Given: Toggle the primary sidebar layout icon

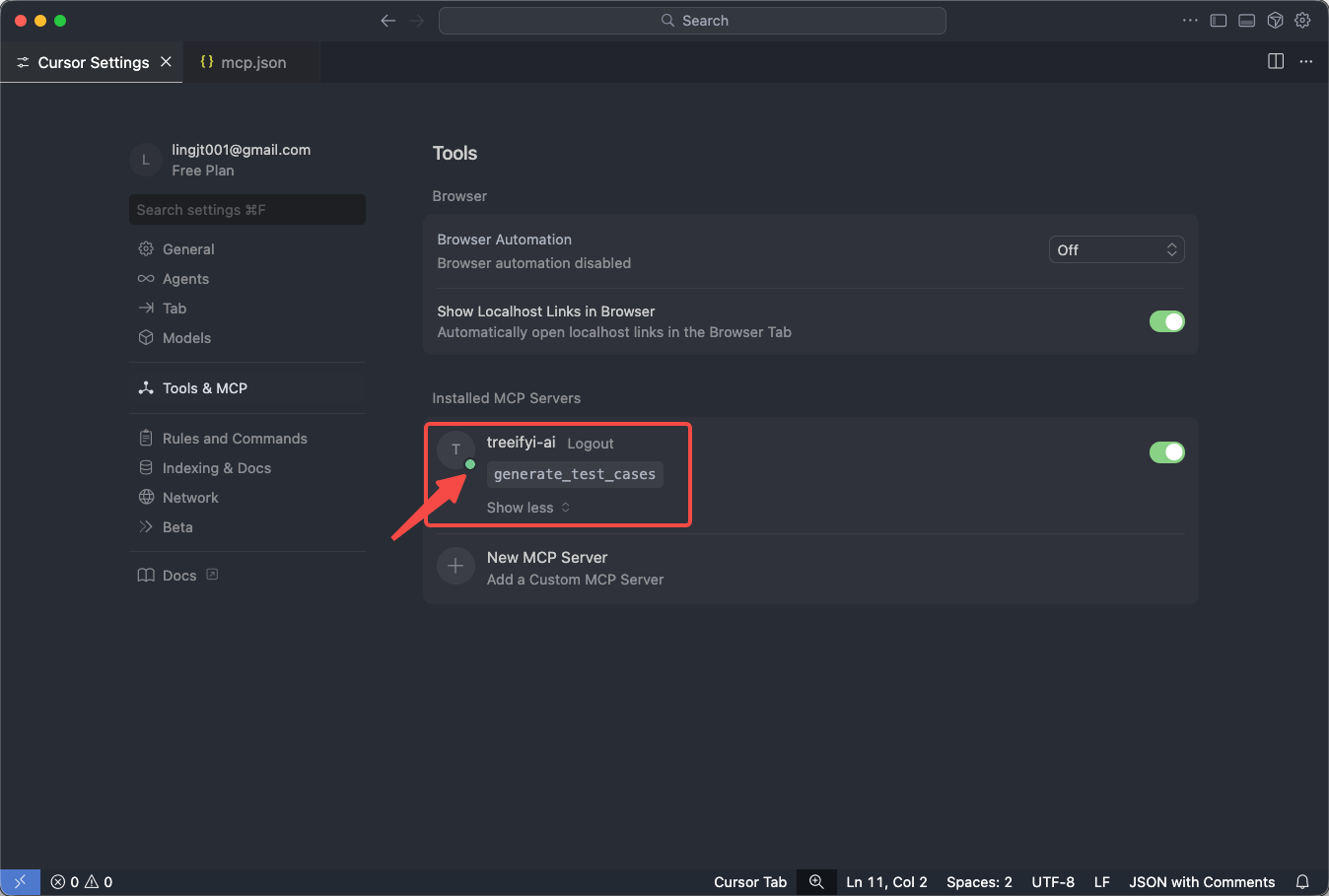Looking at the screenshot, I should click(x=1219, y=21).
